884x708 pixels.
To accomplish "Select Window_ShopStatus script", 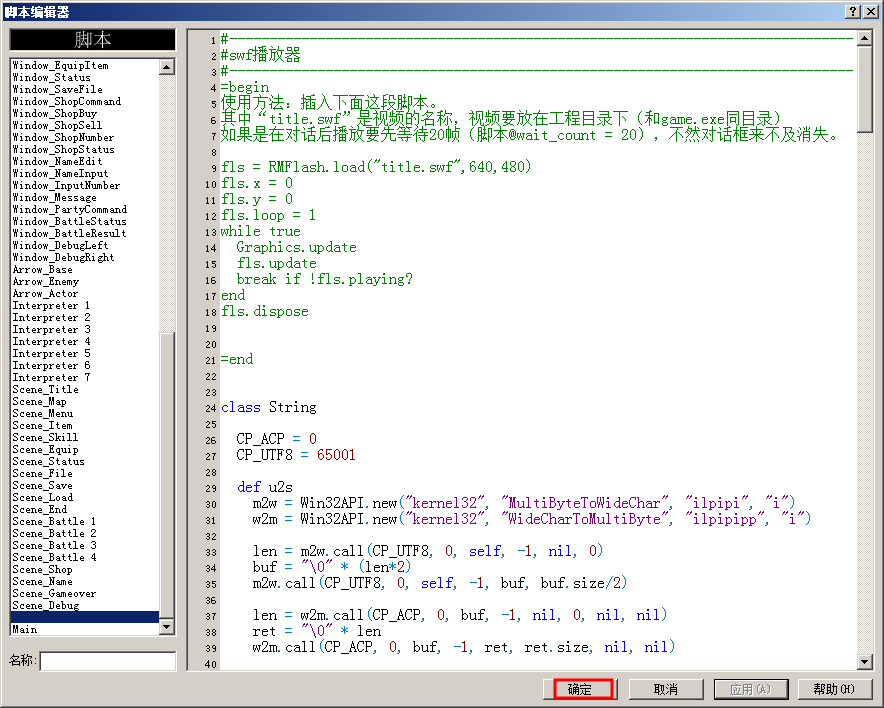I will 63,149.
